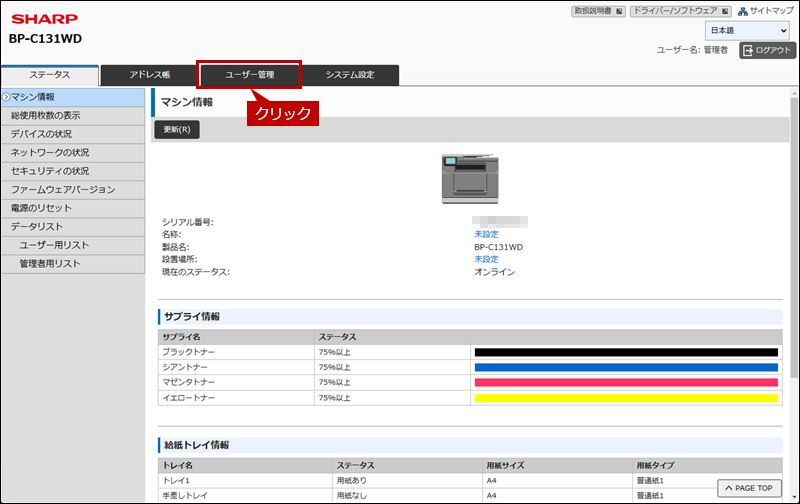Viewport: 800px width, 504px height.
Task: Click the PAGE TOP button
Action: [x=749, y=488]
